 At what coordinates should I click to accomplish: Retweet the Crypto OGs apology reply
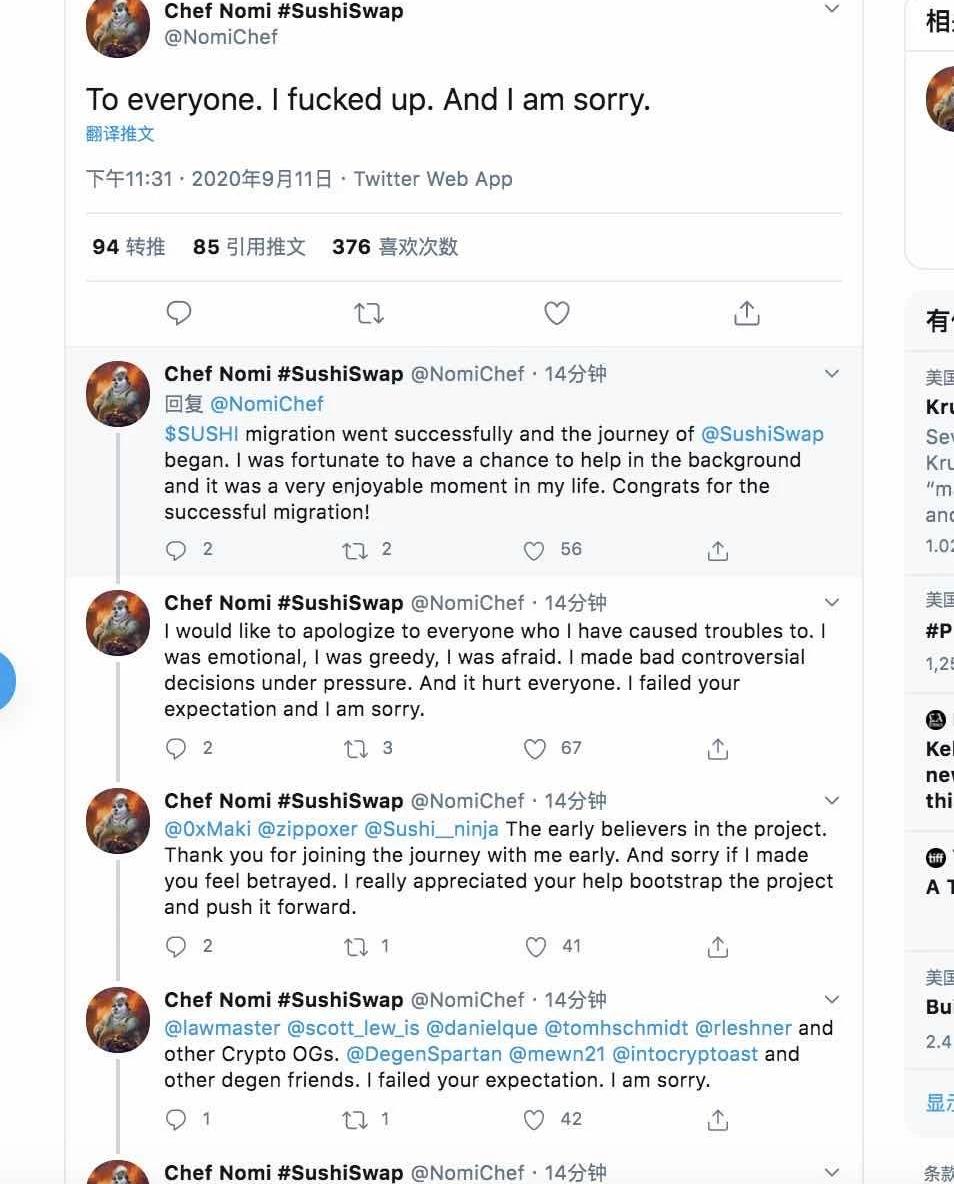[355, 1120]
